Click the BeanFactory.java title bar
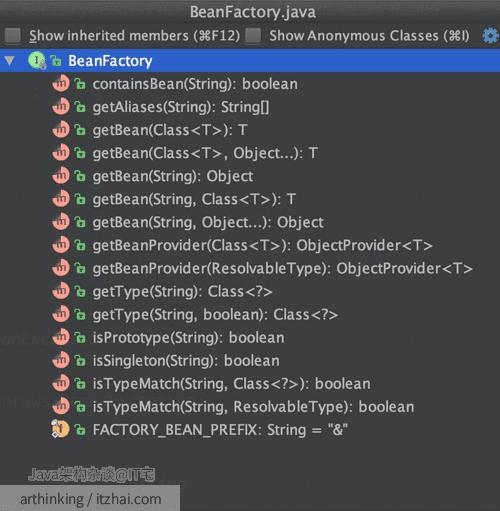Image resolution: width=500 pixels, height=511 pixels. (x=250, y=12)
